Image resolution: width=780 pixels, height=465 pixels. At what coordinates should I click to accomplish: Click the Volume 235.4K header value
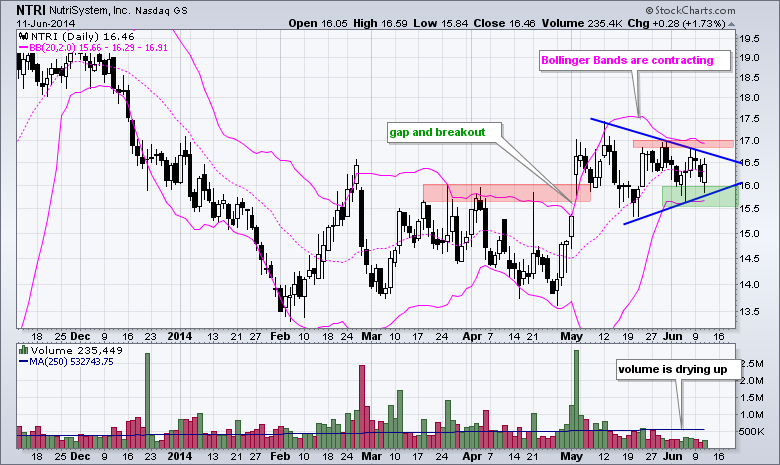click(x=582, y=23)
